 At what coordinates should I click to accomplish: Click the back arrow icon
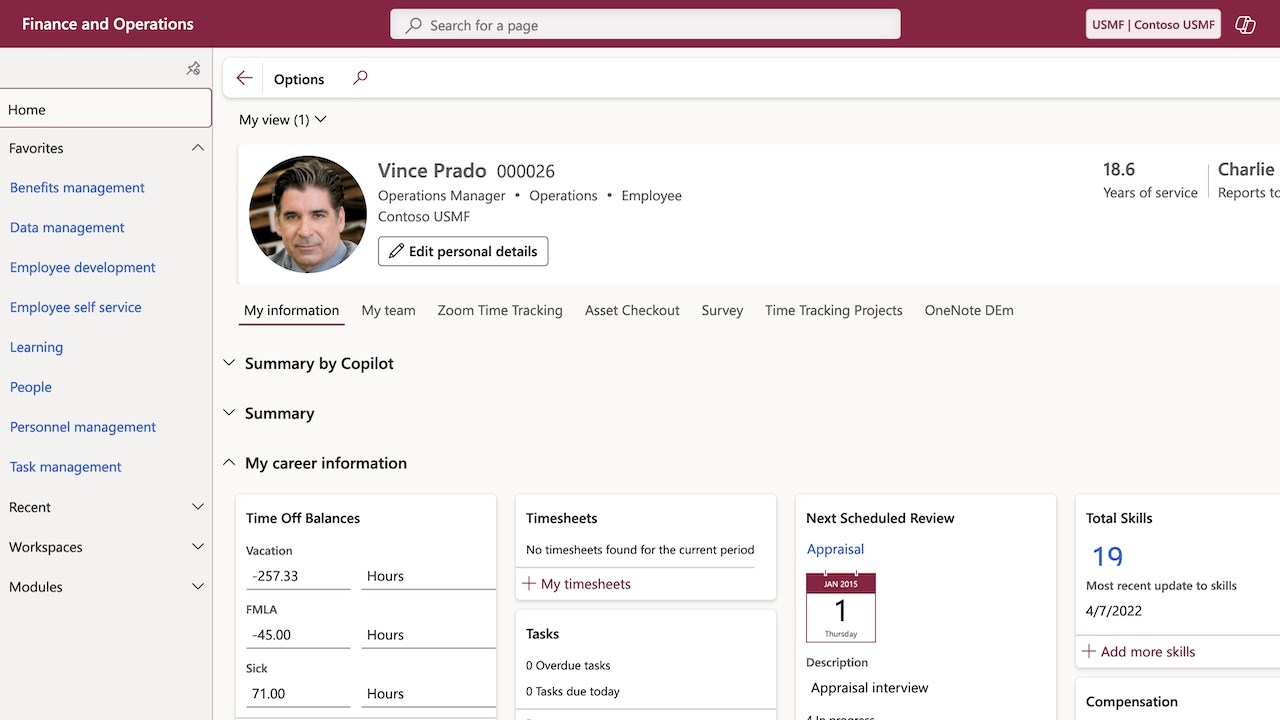pos(244,78)
